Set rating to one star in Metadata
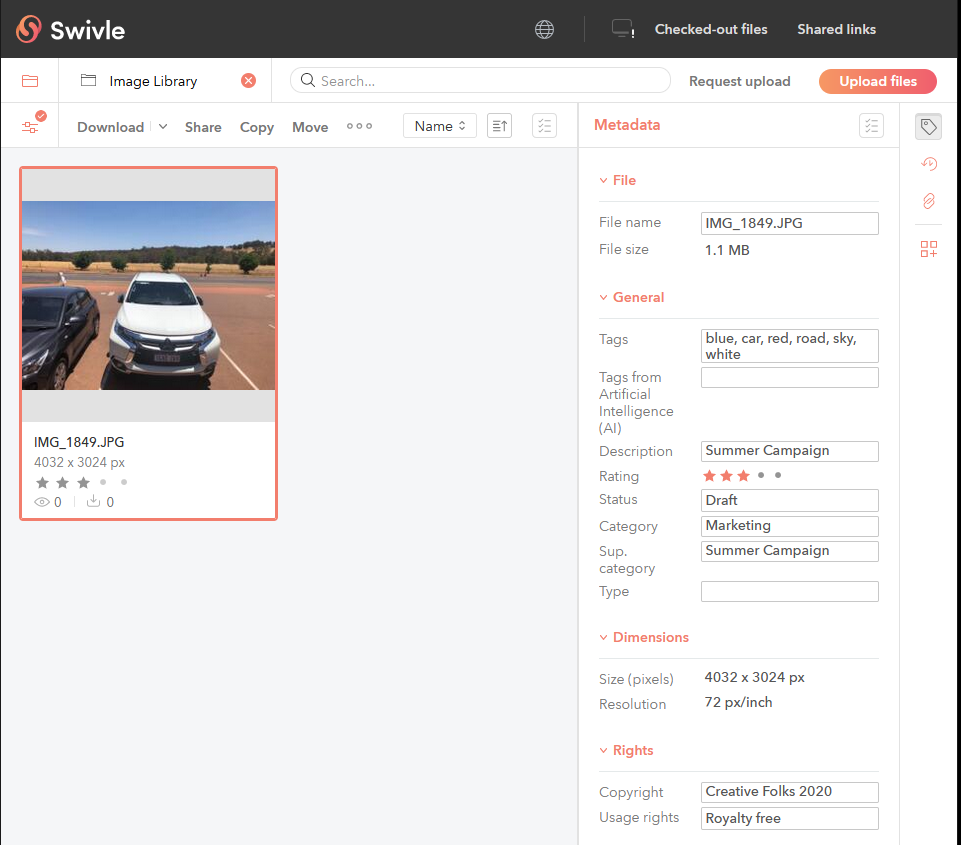Screen dimensions: 961x845 [709, 476]
